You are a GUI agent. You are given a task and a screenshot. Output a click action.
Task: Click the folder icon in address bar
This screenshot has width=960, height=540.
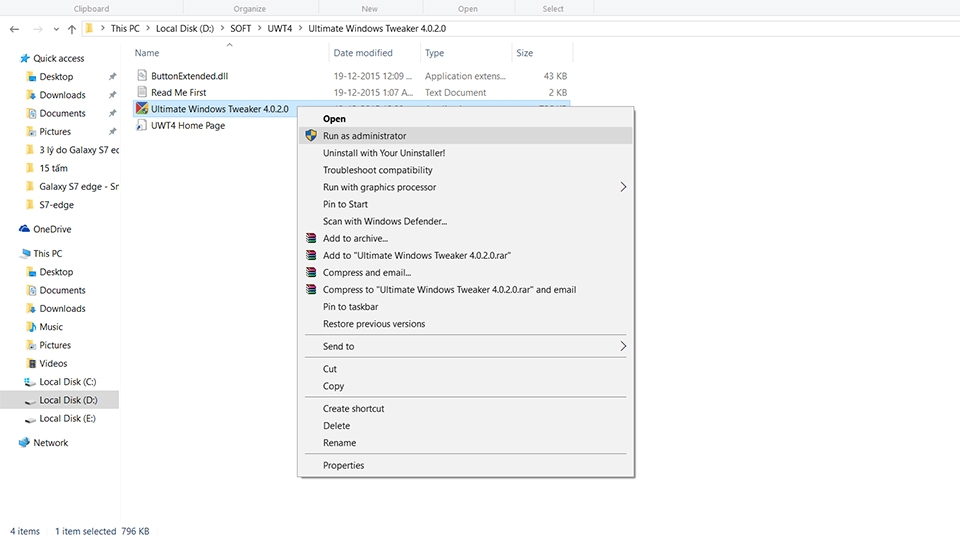89,28
